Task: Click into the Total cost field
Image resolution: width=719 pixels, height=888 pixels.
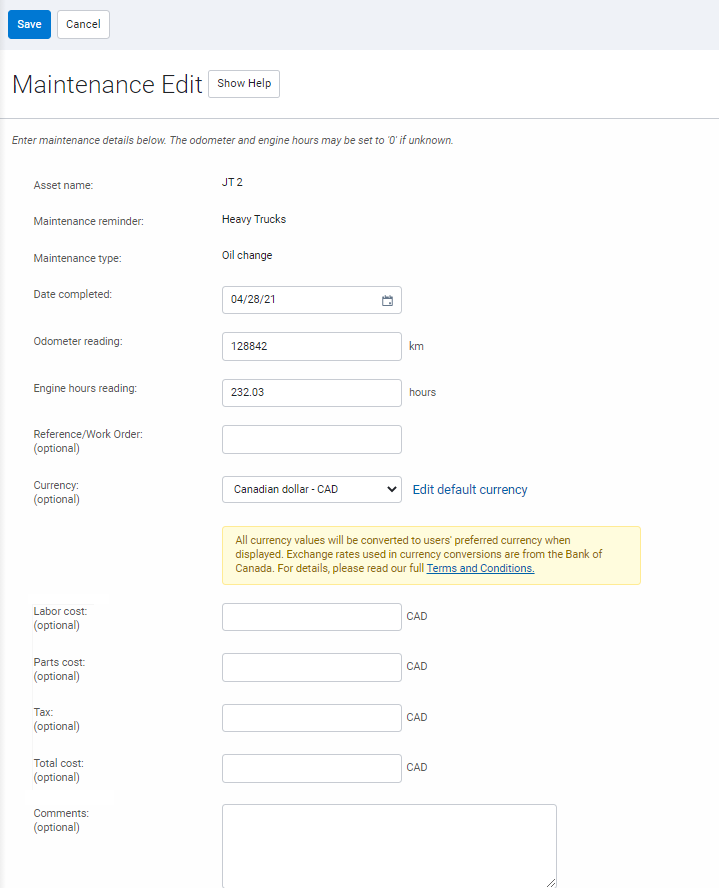Action: tap(311, 768)
